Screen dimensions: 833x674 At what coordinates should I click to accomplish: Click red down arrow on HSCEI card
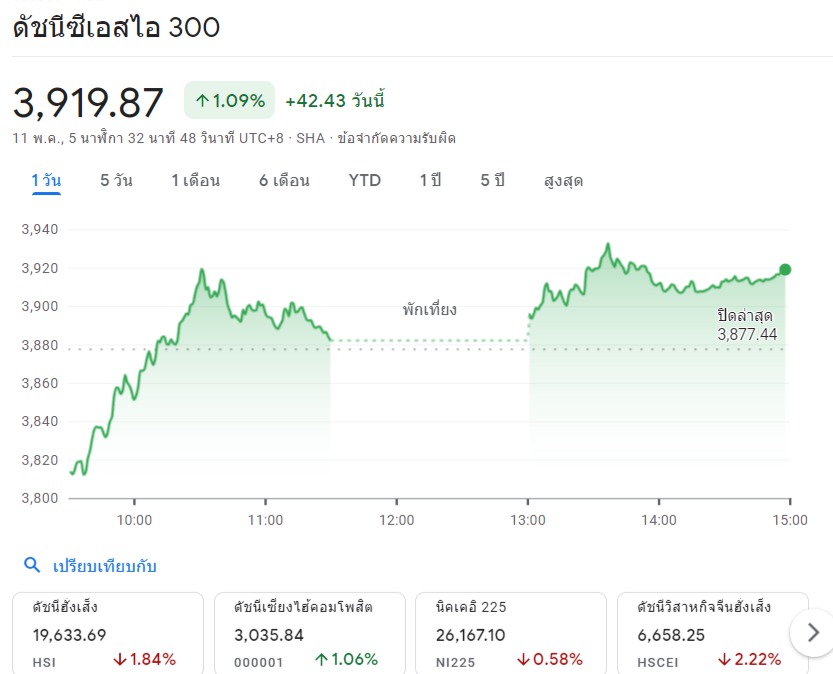click(723, 659)
